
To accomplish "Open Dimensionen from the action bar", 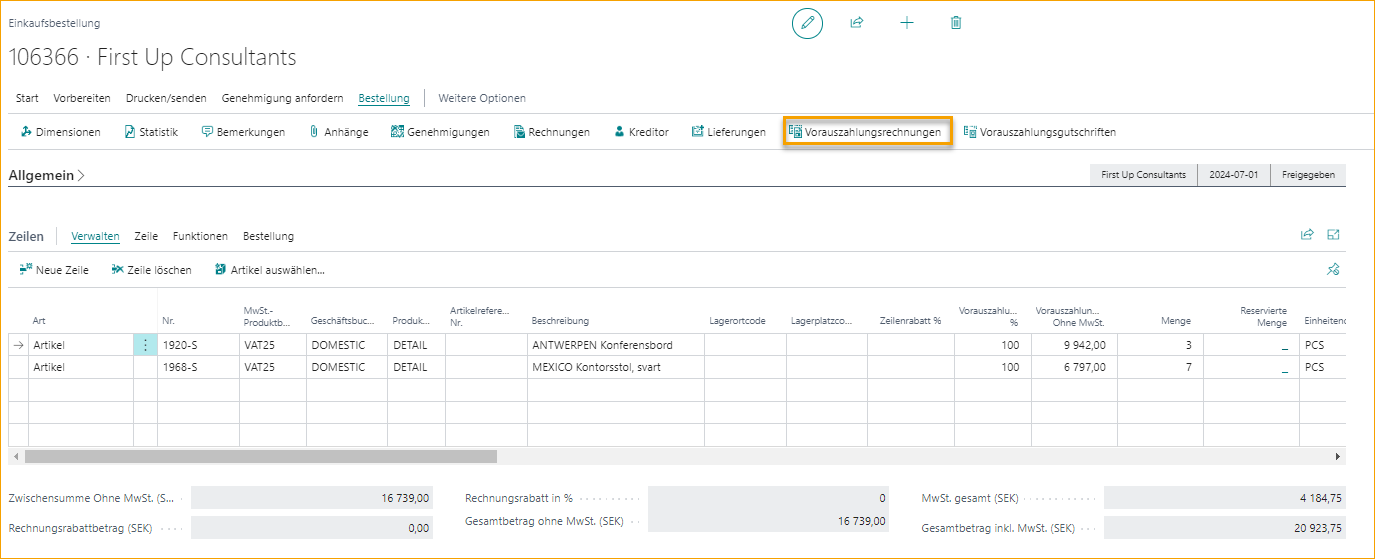I will tap(60, 132).
